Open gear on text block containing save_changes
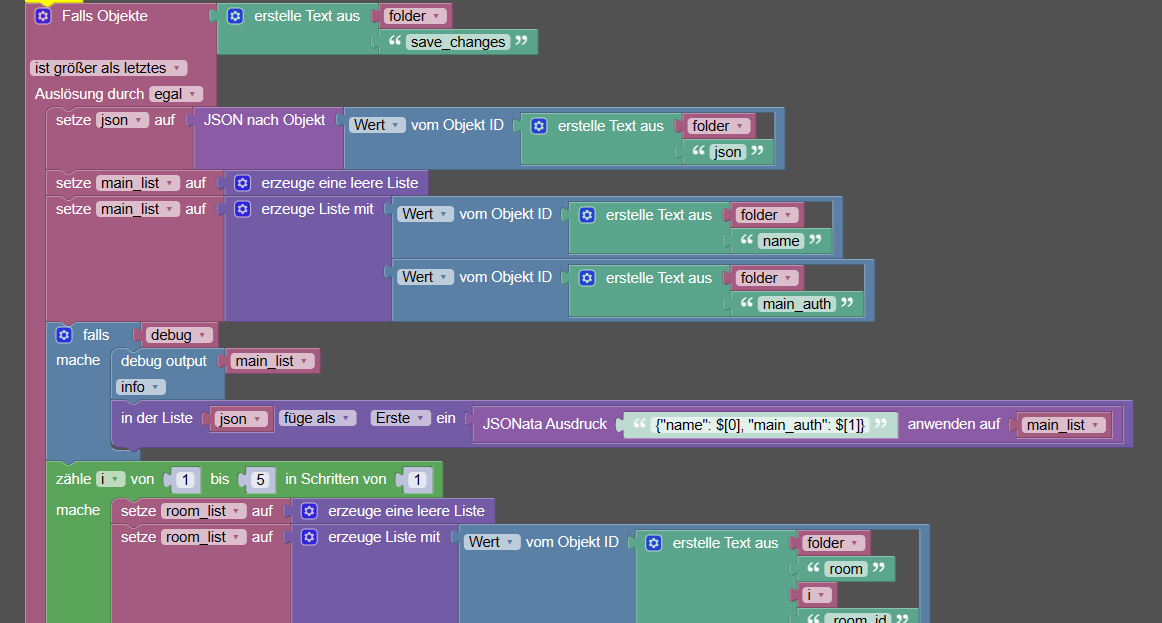Viewport: 1162px width, 623px height. [235, 16]
